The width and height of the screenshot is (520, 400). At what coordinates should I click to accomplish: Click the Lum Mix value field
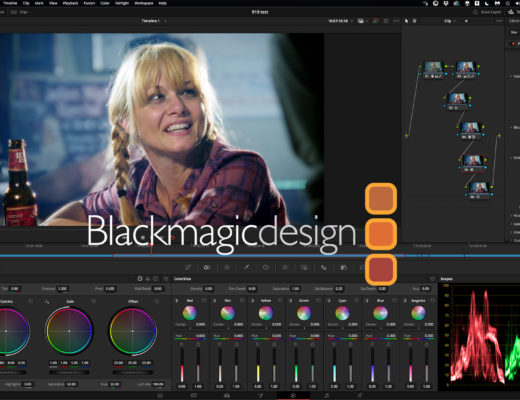click(158, 384)
